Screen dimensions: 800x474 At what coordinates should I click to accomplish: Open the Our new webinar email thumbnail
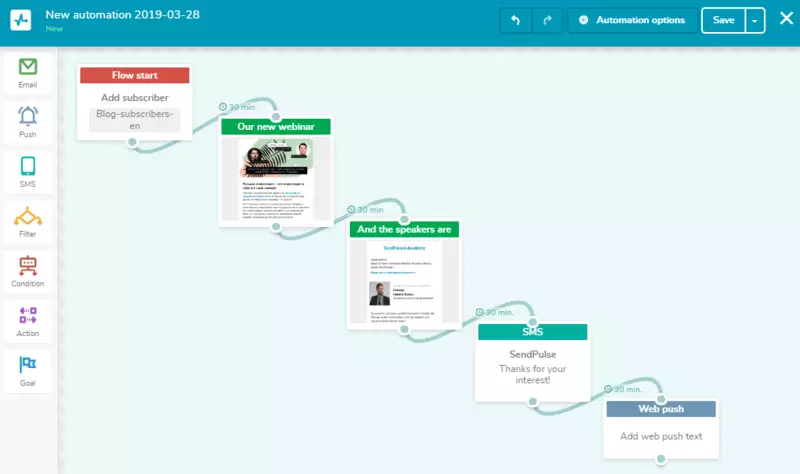276,179
